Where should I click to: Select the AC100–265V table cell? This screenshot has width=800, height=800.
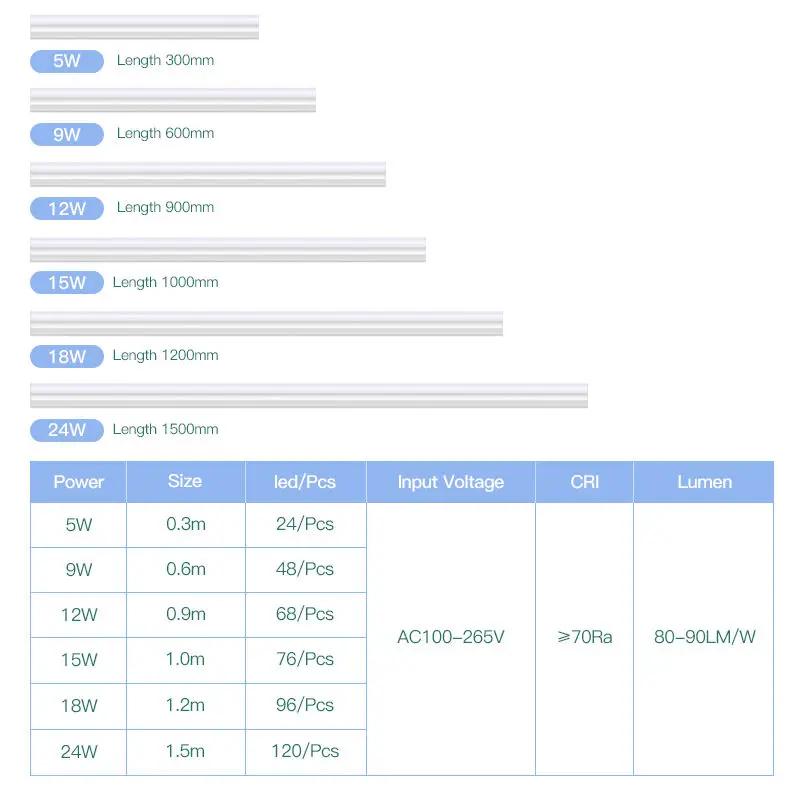[x=451, y=637]
